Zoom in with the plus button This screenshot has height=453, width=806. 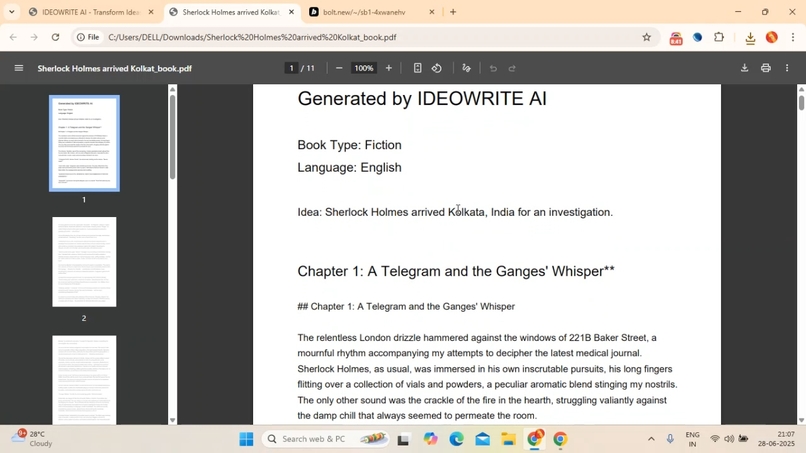(x=389, y=68)
